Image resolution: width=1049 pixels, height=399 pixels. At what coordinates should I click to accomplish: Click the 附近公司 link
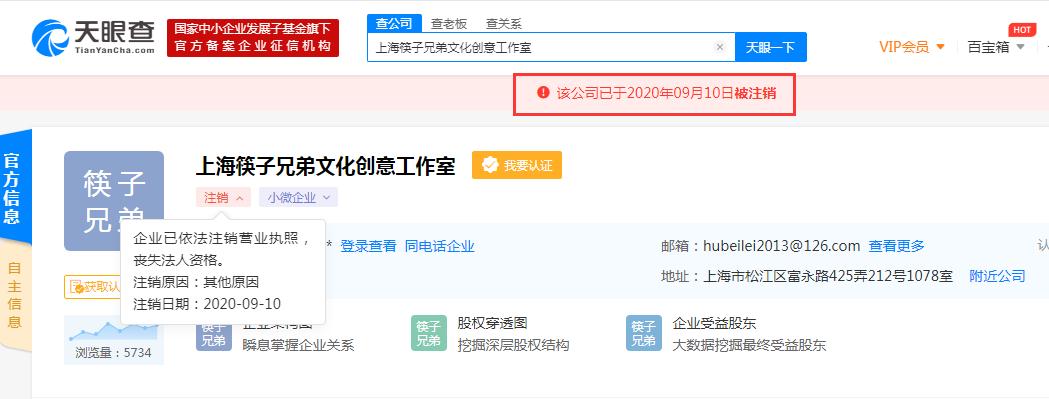[997, 276]
